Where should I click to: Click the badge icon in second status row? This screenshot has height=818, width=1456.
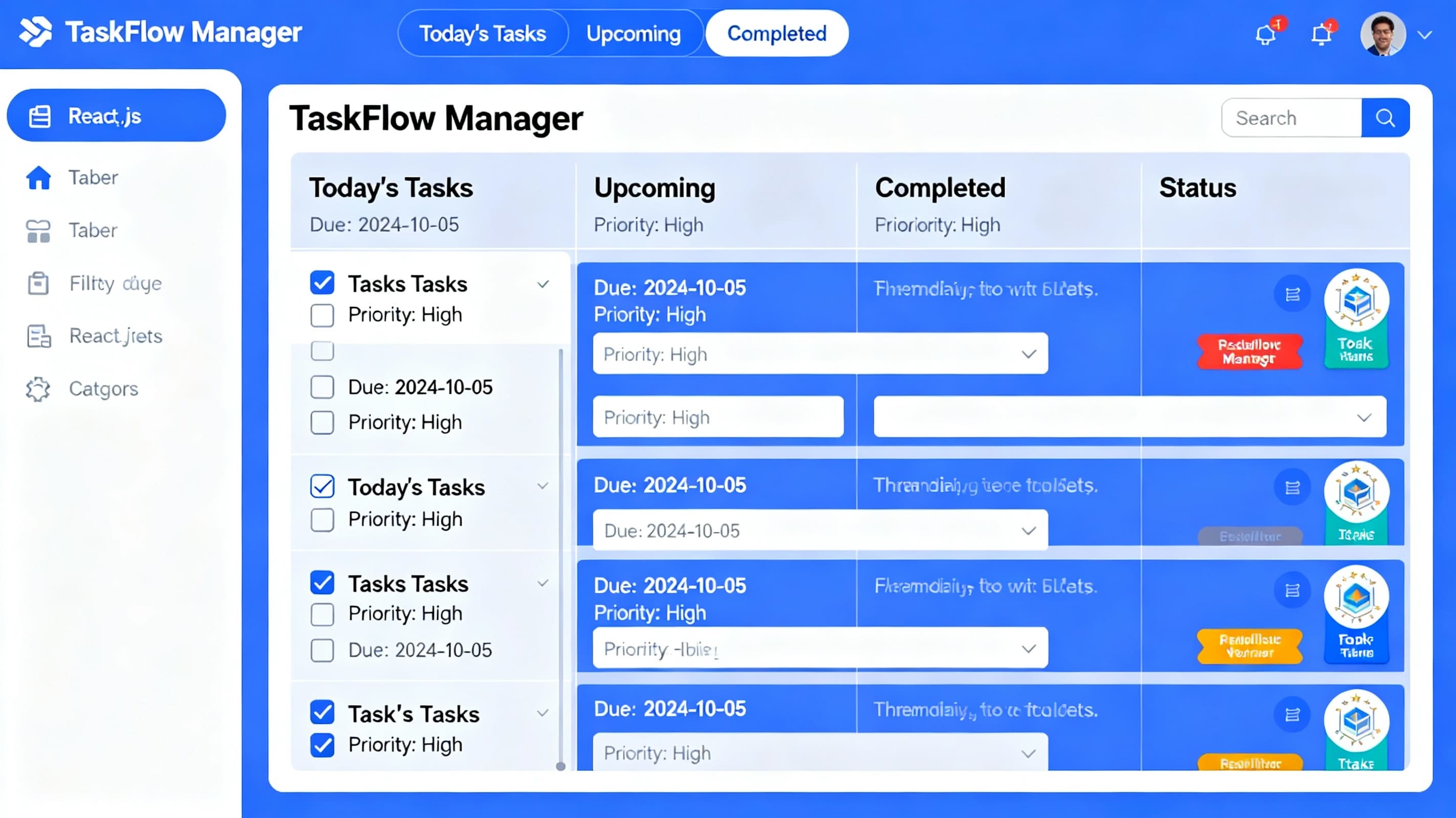[1356, 503]
